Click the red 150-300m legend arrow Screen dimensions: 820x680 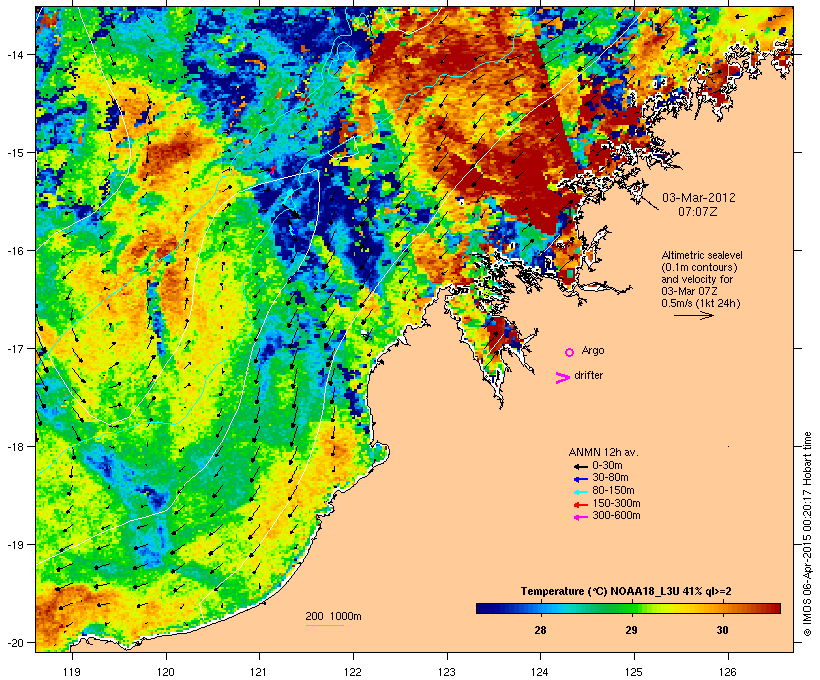click(581, 505)
